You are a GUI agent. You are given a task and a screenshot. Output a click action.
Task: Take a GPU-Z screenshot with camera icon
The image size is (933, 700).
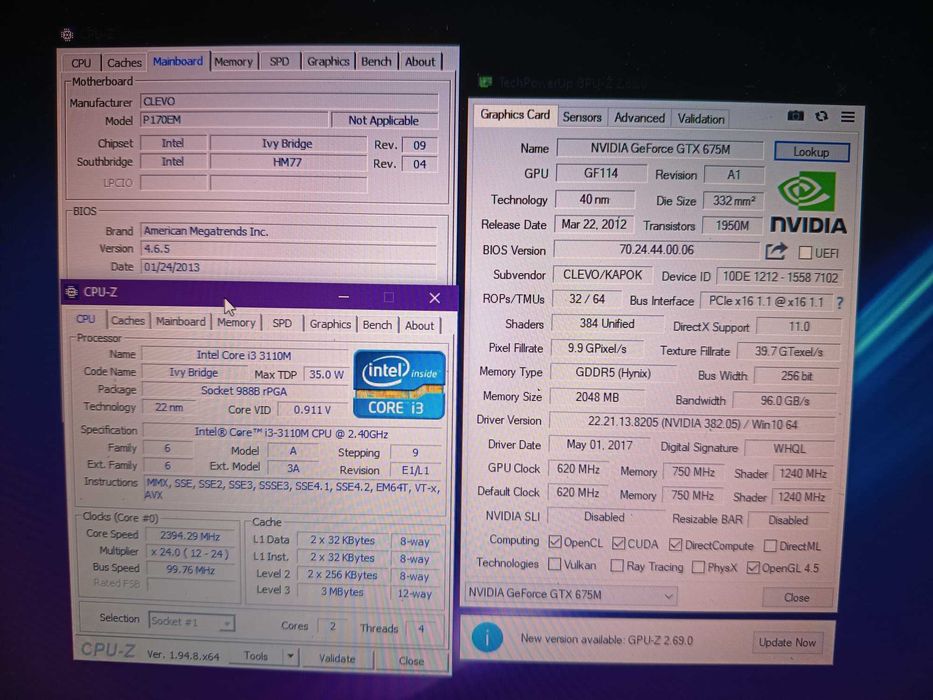(796, 115)
